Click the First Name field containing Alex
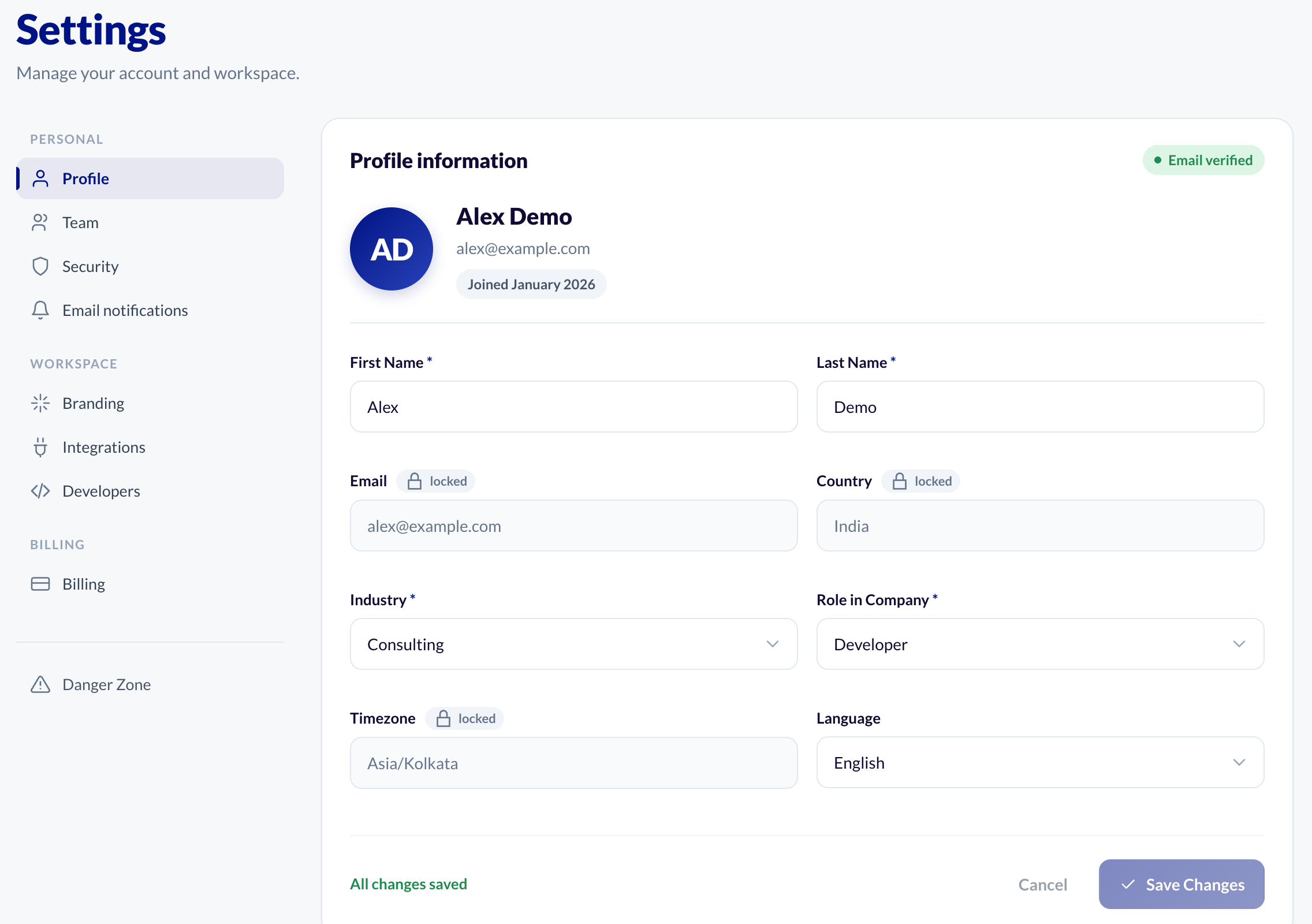Screen dimensions: 1312x924 pyautogui.click(x=574, y=407)
